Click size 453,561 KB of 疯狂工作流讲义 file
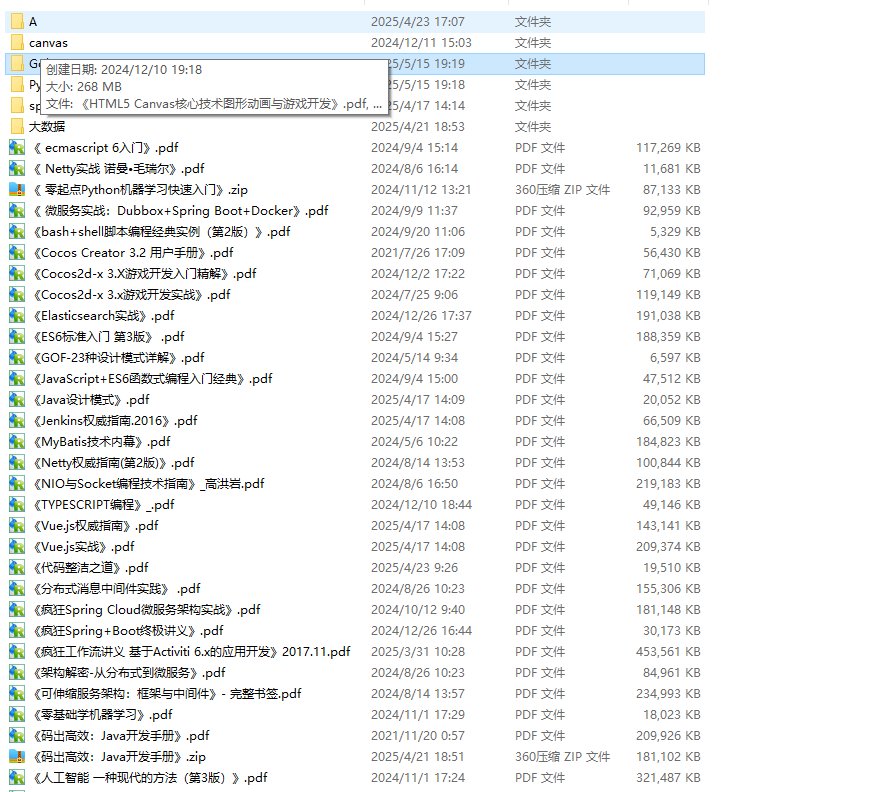 (x=668, y=652)
